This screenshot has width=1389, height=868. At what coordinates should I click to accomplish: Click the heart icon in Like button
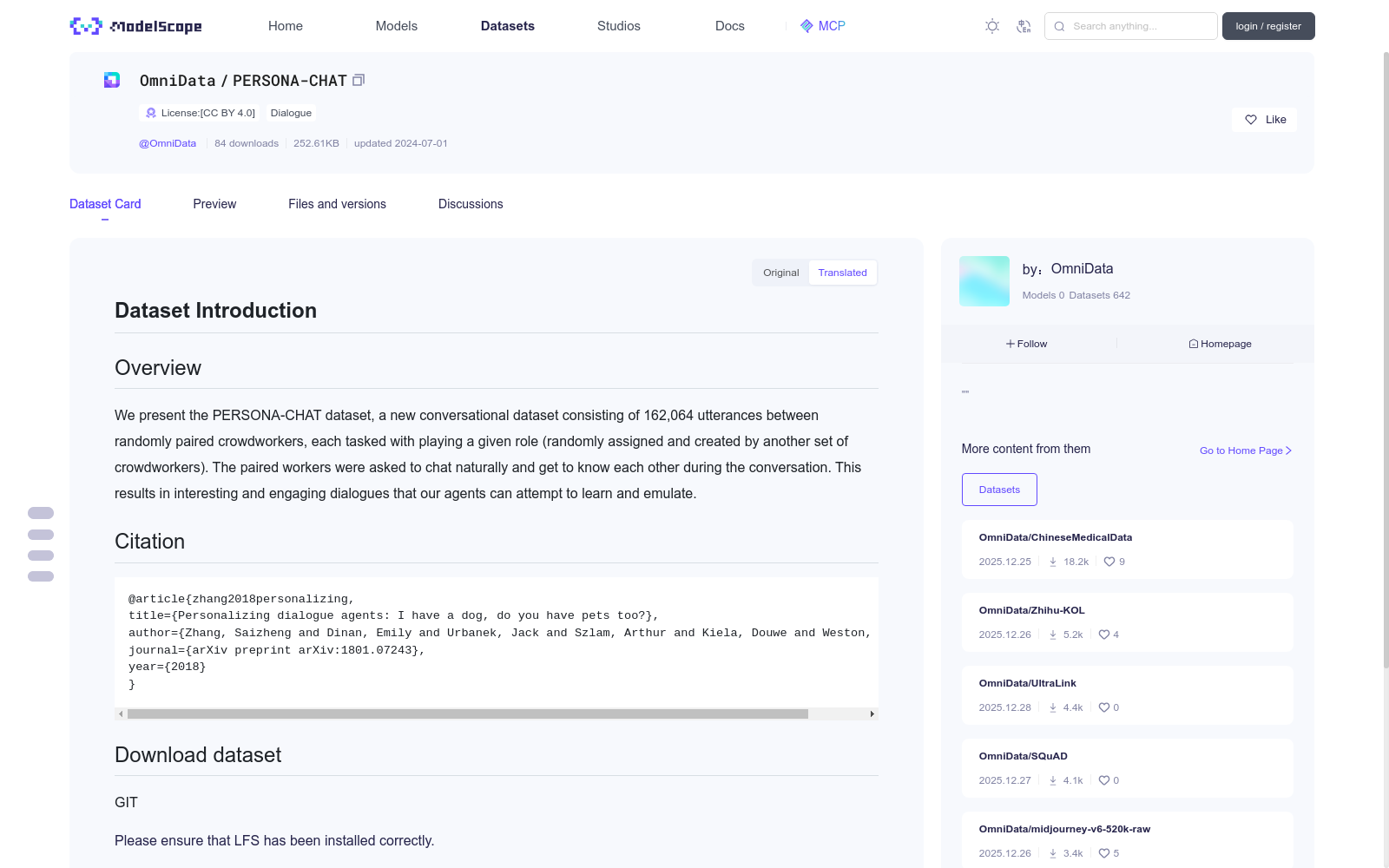click(1251, 120)
